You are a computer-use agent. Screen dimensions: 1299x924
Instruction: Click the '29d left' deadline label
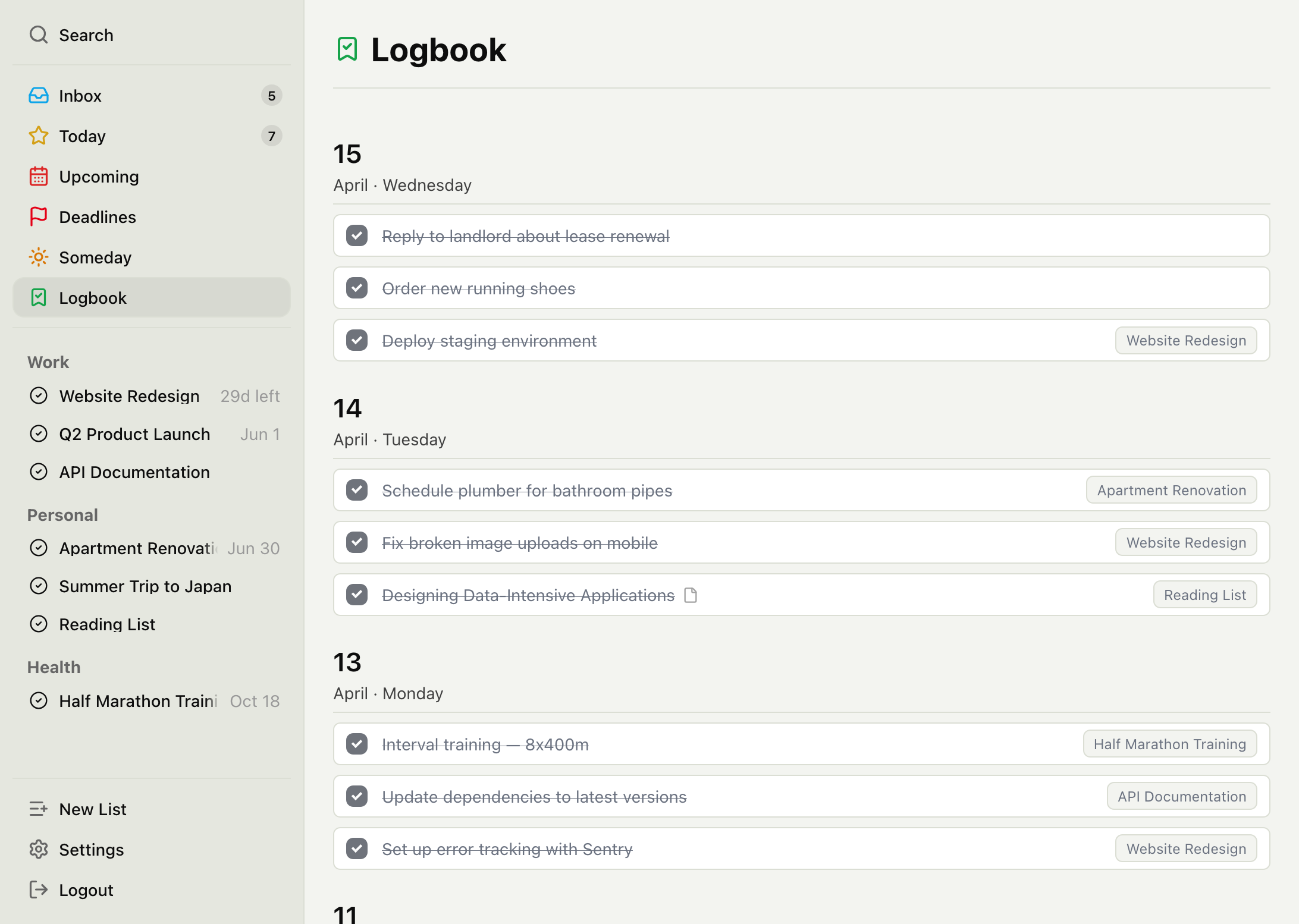pos(250,396)
